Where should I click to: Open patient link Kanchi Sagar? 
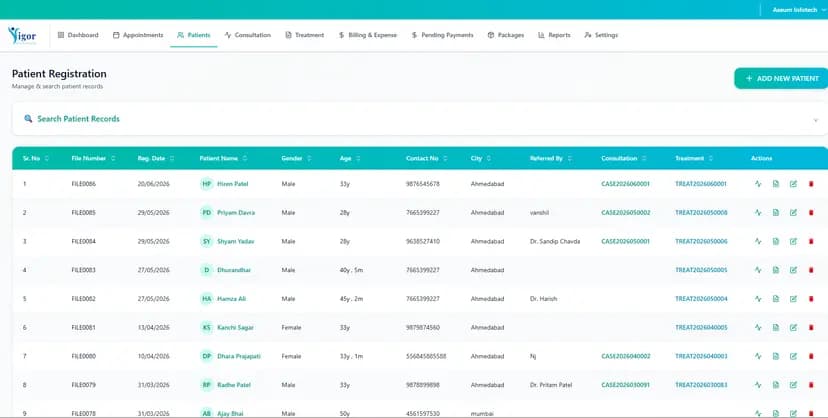click(x=236, y=327)
